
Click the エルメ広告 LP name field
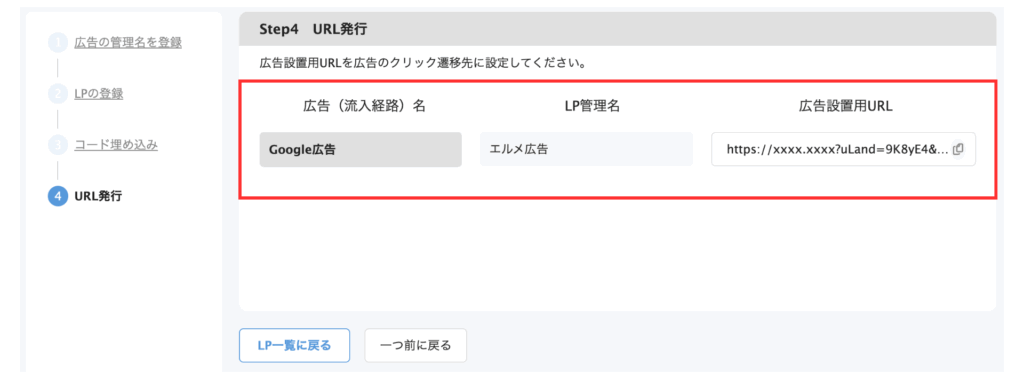586,149
